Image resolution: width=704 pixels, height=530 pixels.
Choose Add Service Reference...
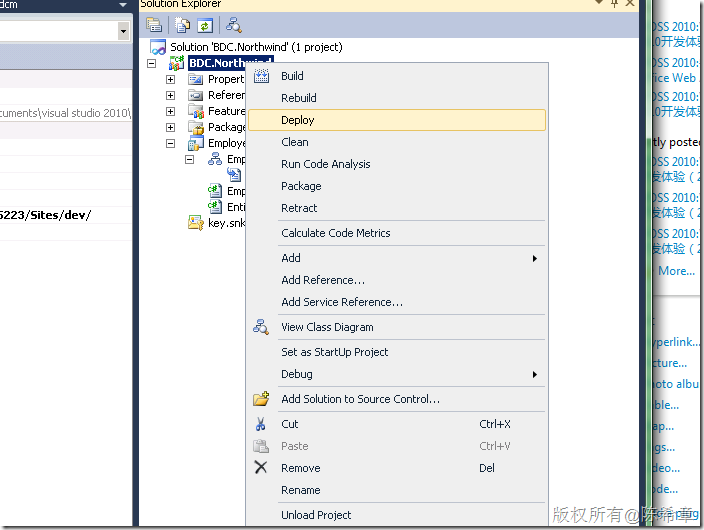pyautogui.click(x=397, y=302)
